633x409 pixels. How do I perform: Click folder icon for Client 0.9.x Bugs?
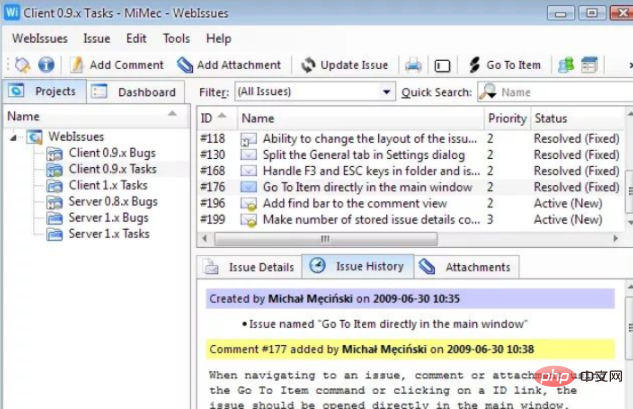(x=54, y=153)
